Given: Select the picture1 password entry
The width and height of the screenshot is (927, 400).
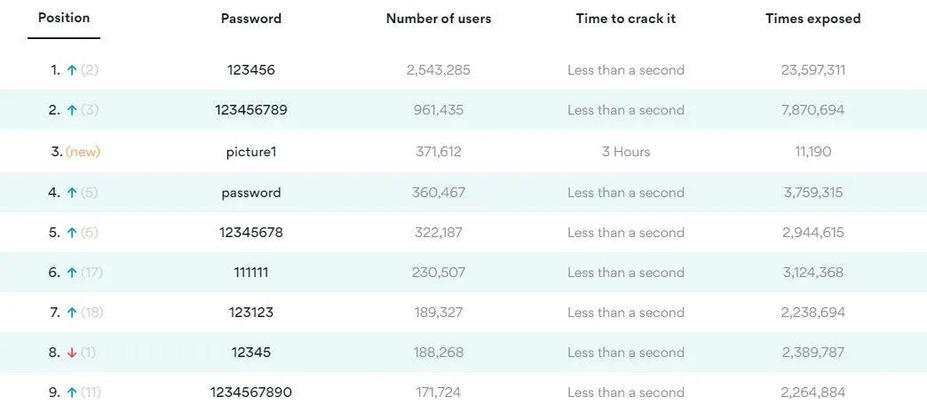Looking at the screenshot, I should pos(251,152).
